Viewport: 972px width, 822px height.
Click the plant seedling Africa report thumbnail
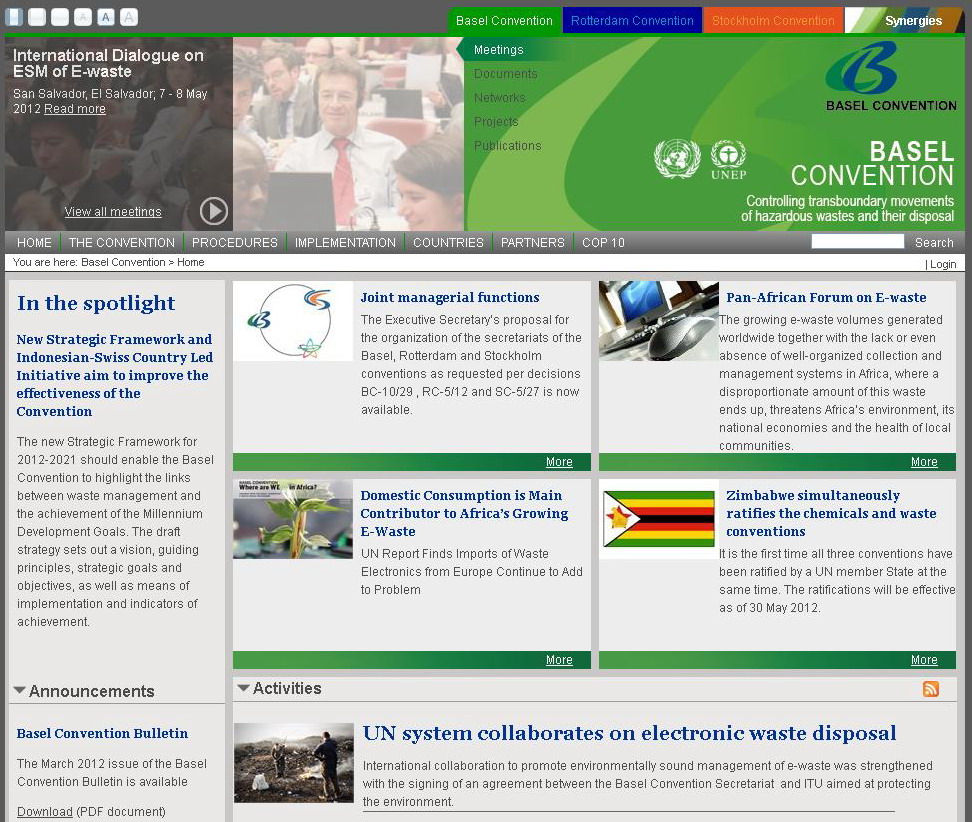[x=293, y=519]
